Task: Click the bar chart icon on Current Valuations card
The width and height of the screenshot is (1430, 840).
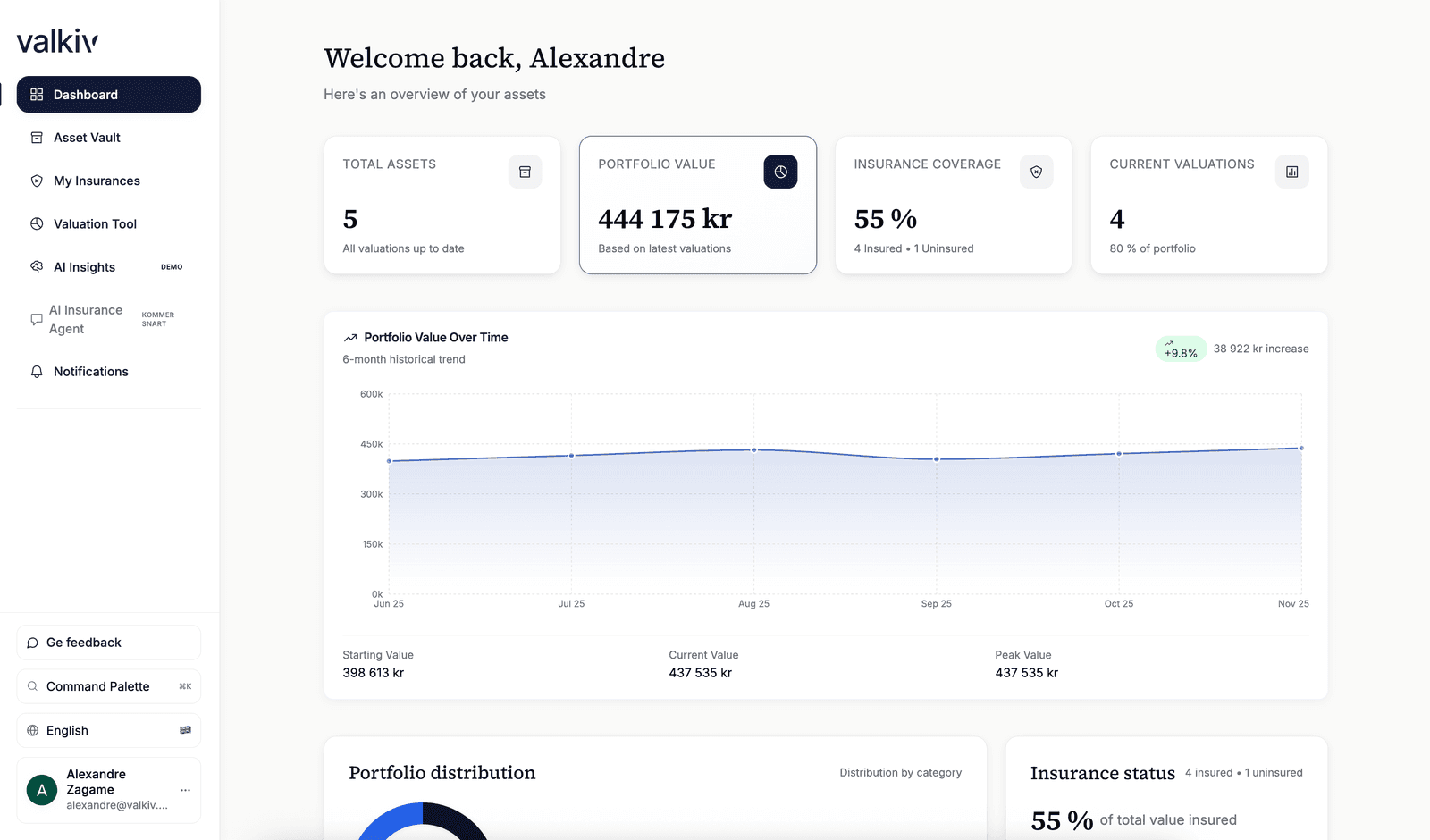Action: (x=1291, y=172)
